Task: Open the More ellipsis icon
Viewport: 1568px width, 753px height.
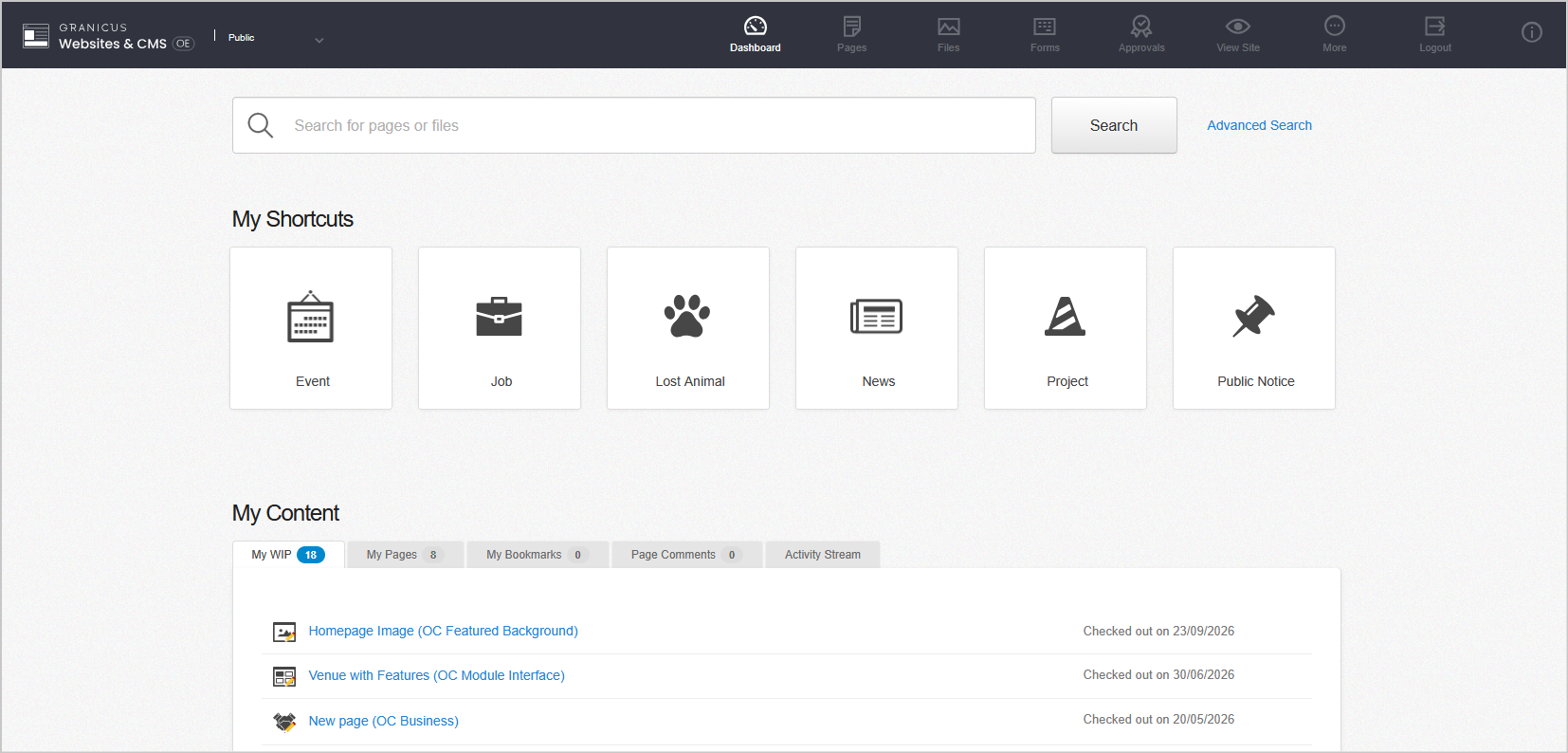Action: (x=1335, y=26)
